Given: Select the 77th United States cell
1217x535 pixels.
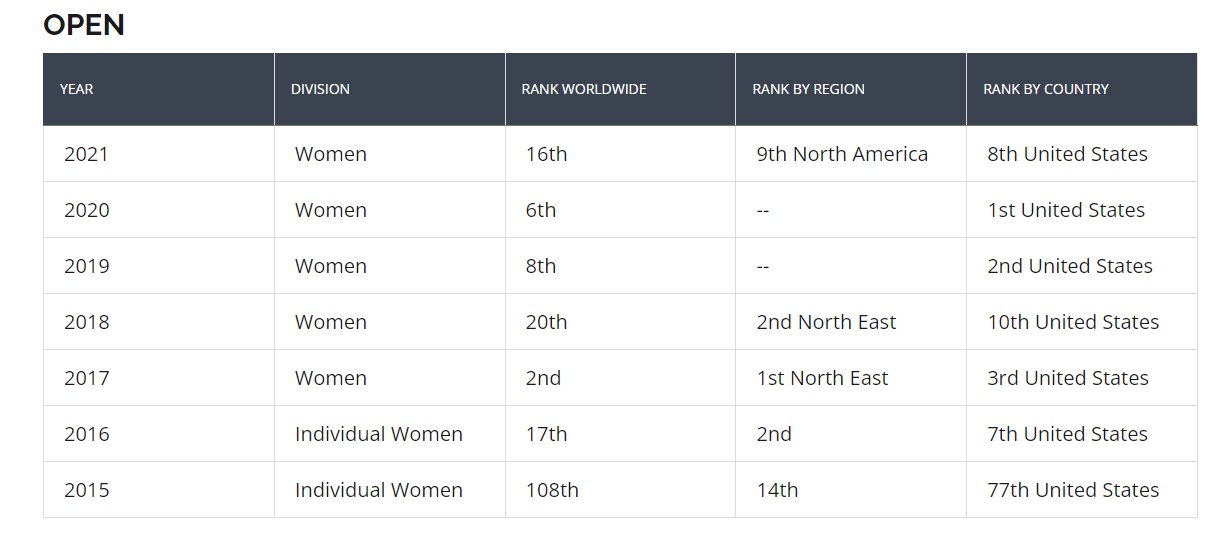Looking at the screenshot, I should tap(1073, 490).
